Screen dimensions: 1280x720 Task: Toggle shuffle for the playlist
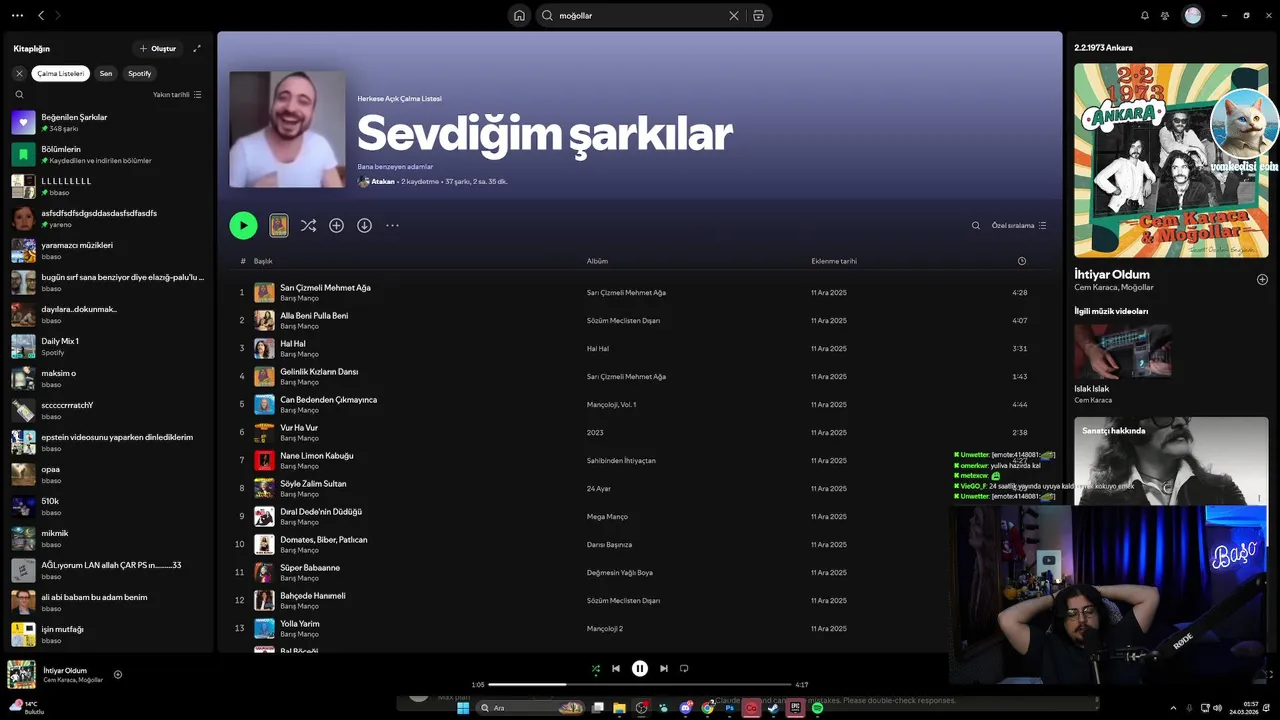click(308, 226)
